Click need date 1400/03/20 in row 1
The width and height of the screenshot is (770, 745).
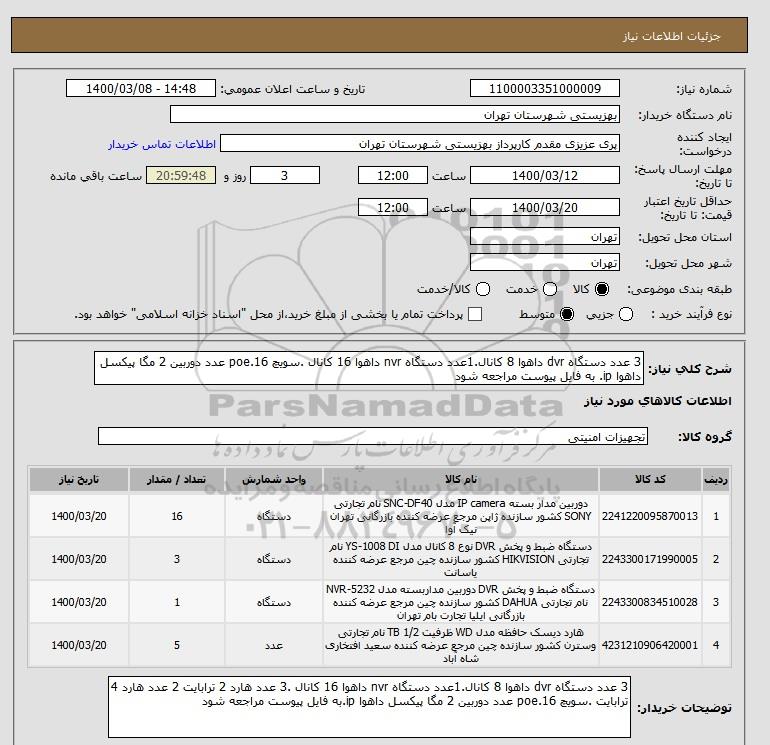[x=79, y=516]
